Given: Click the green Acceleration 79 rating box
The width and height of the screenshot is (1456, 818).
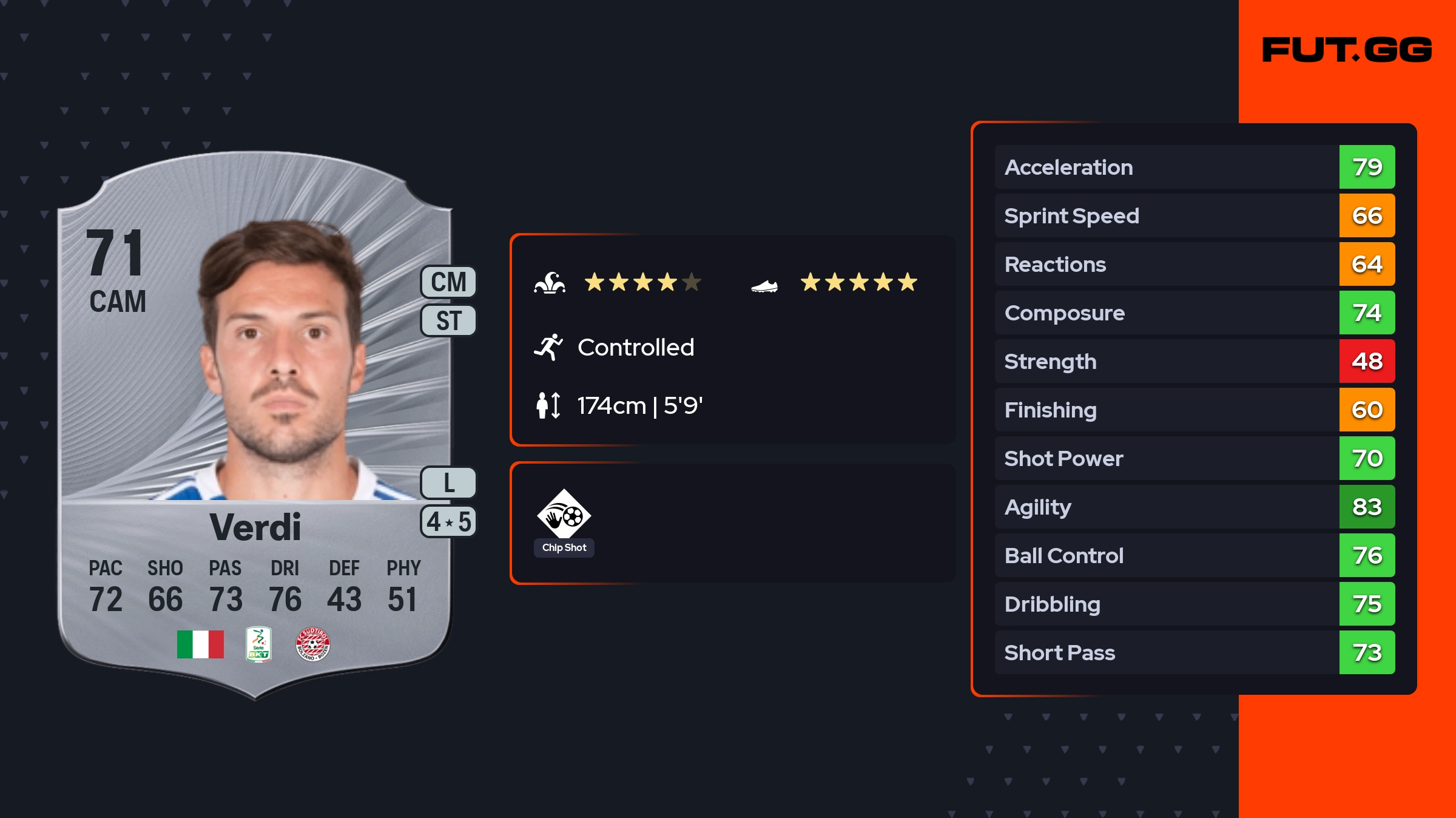Looking at the screenshot, I should [1367, 167].
